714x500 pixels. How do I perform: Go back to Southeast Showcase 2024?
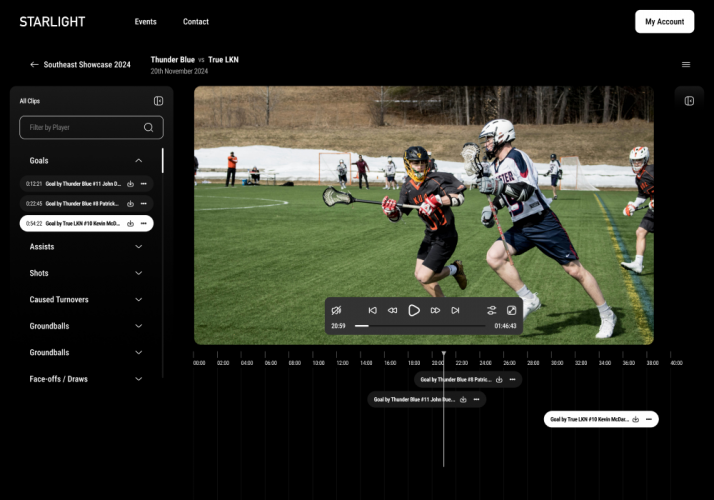click(80, 65)
